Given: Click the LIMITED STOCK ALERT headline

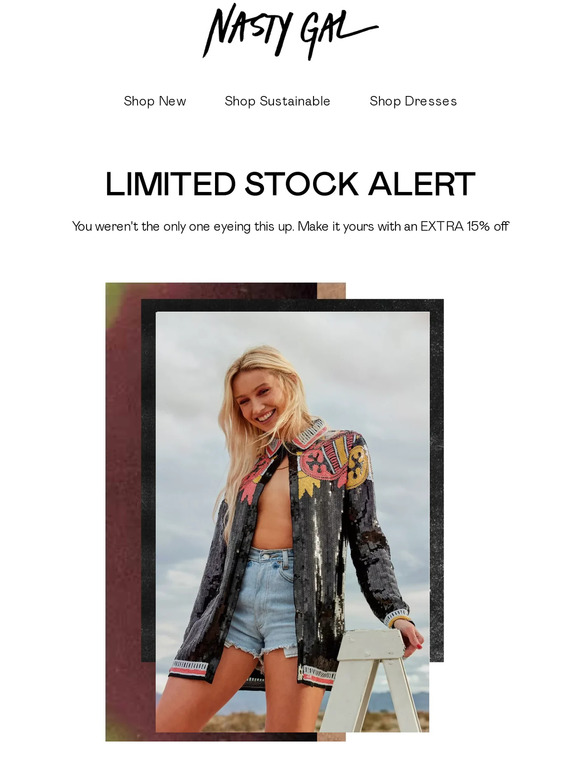Looking at the screenshot, I should click(x=290, y=184).
